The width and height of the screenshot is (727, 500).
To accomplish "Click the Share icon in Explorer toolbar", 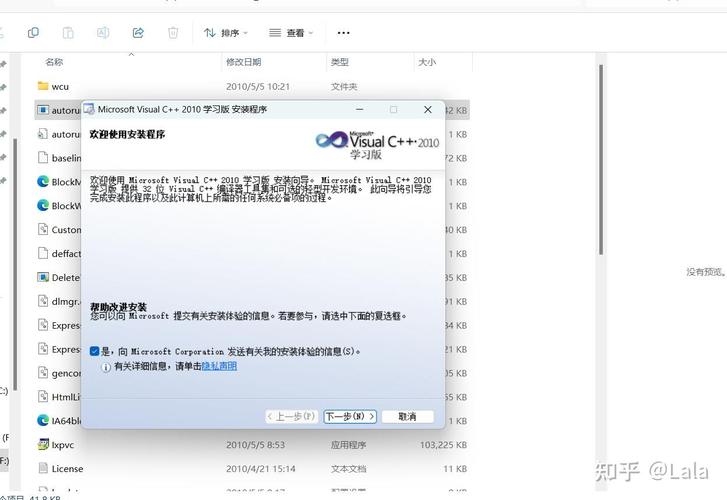I will [x=138, y=32].
